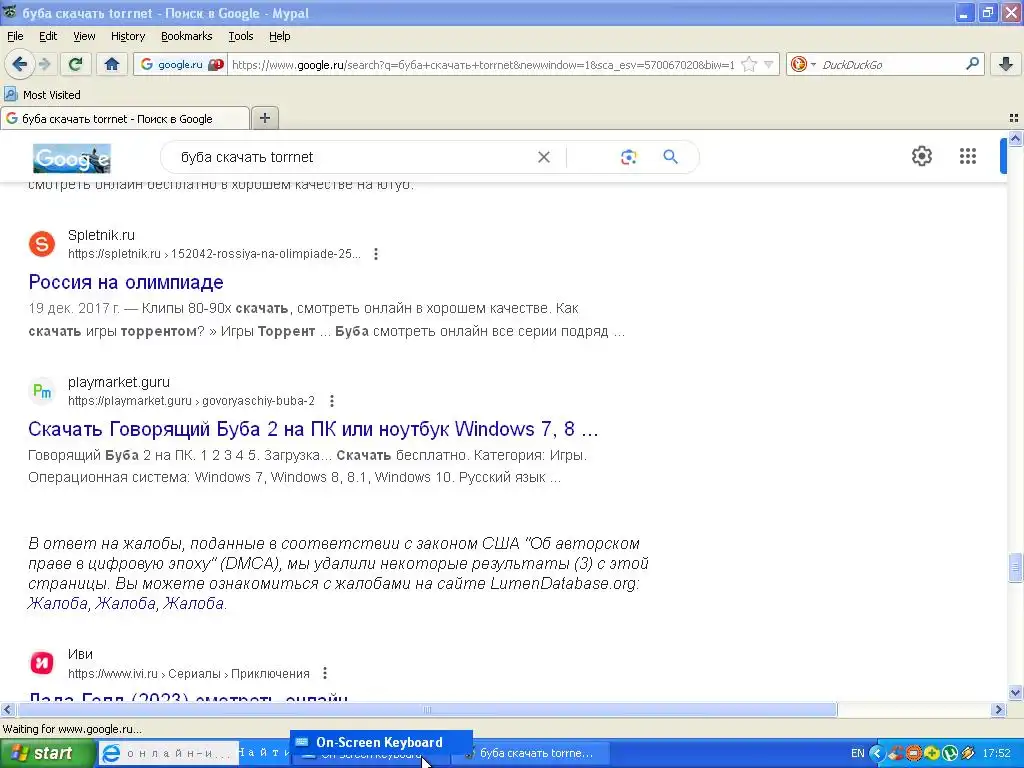This screenshot has width=1024, height=768.
Task: Click the Forward arrow button
Action: pos(44,64)
